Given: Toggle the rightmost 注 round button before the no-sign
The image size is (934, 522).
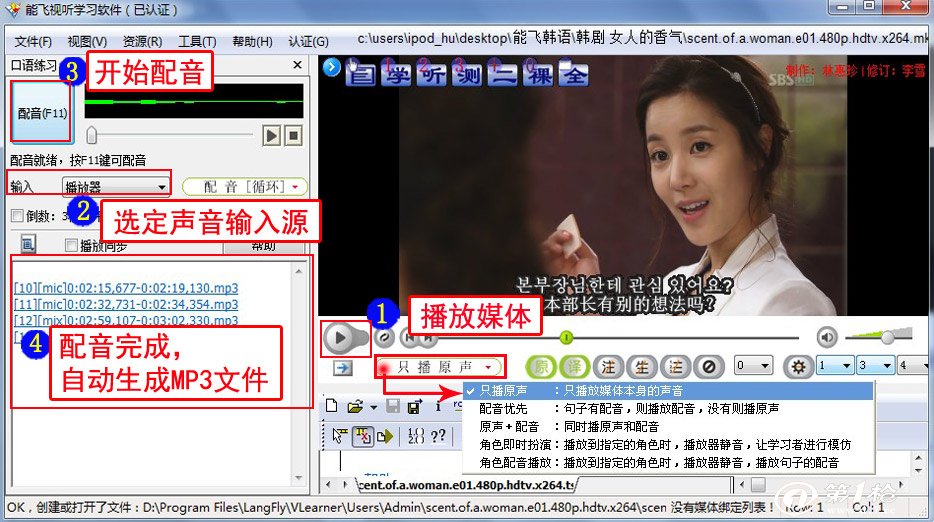Looking at the screenshot, I should coord(675,366).
